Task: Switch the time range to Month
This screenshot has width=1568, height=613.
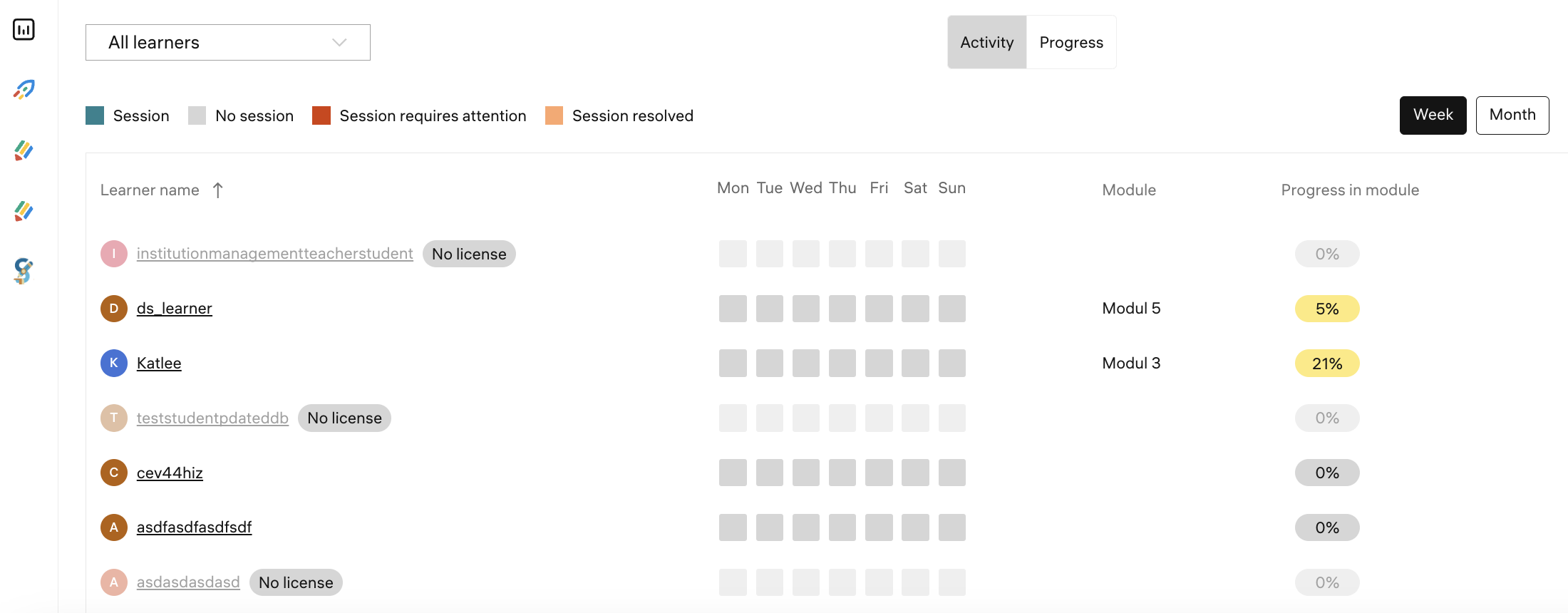Action: click(x=1512, y=115)
